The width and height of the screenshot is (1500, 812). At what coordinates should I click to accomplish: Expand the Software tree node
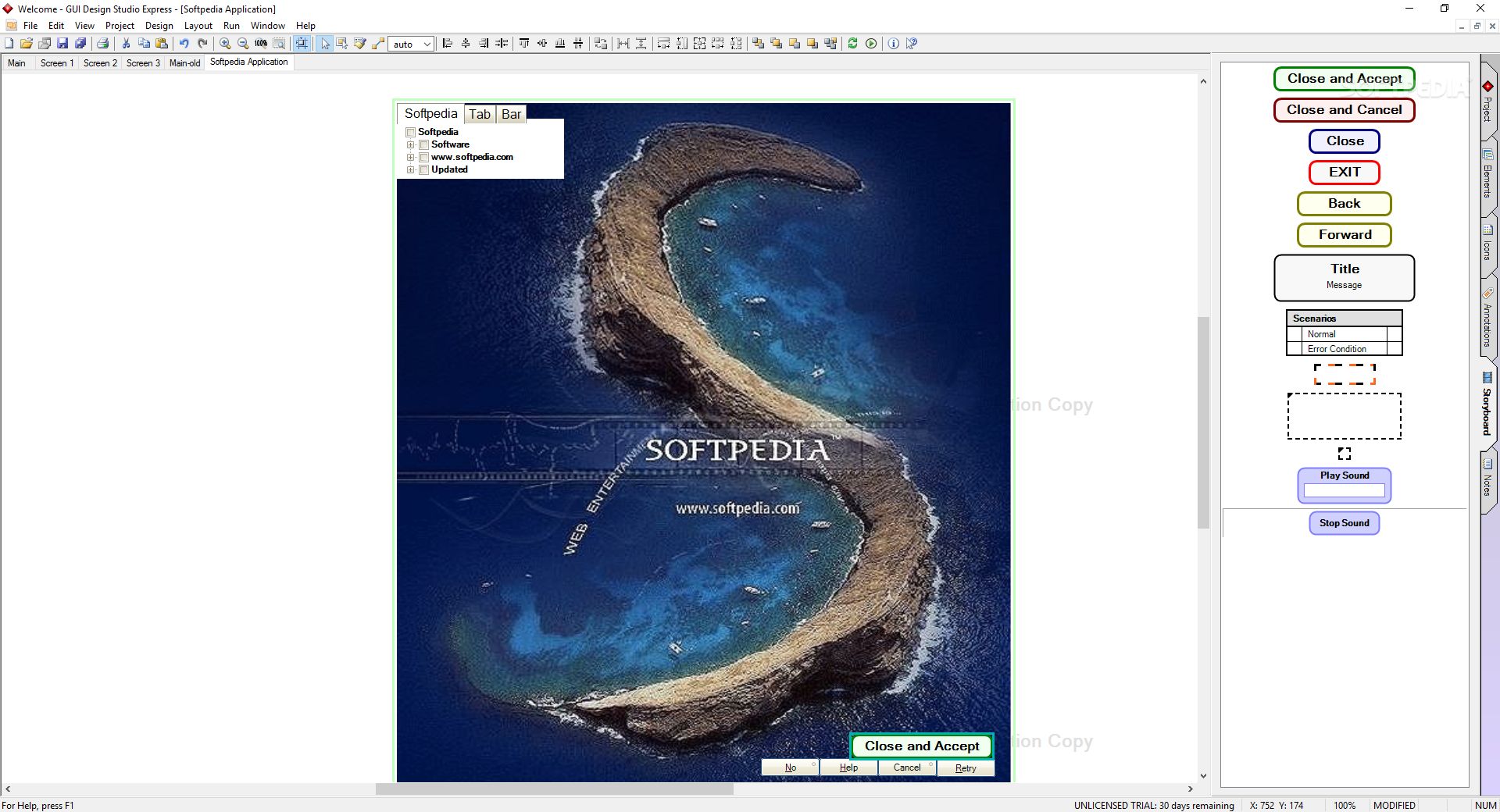(x=410, y=144)
